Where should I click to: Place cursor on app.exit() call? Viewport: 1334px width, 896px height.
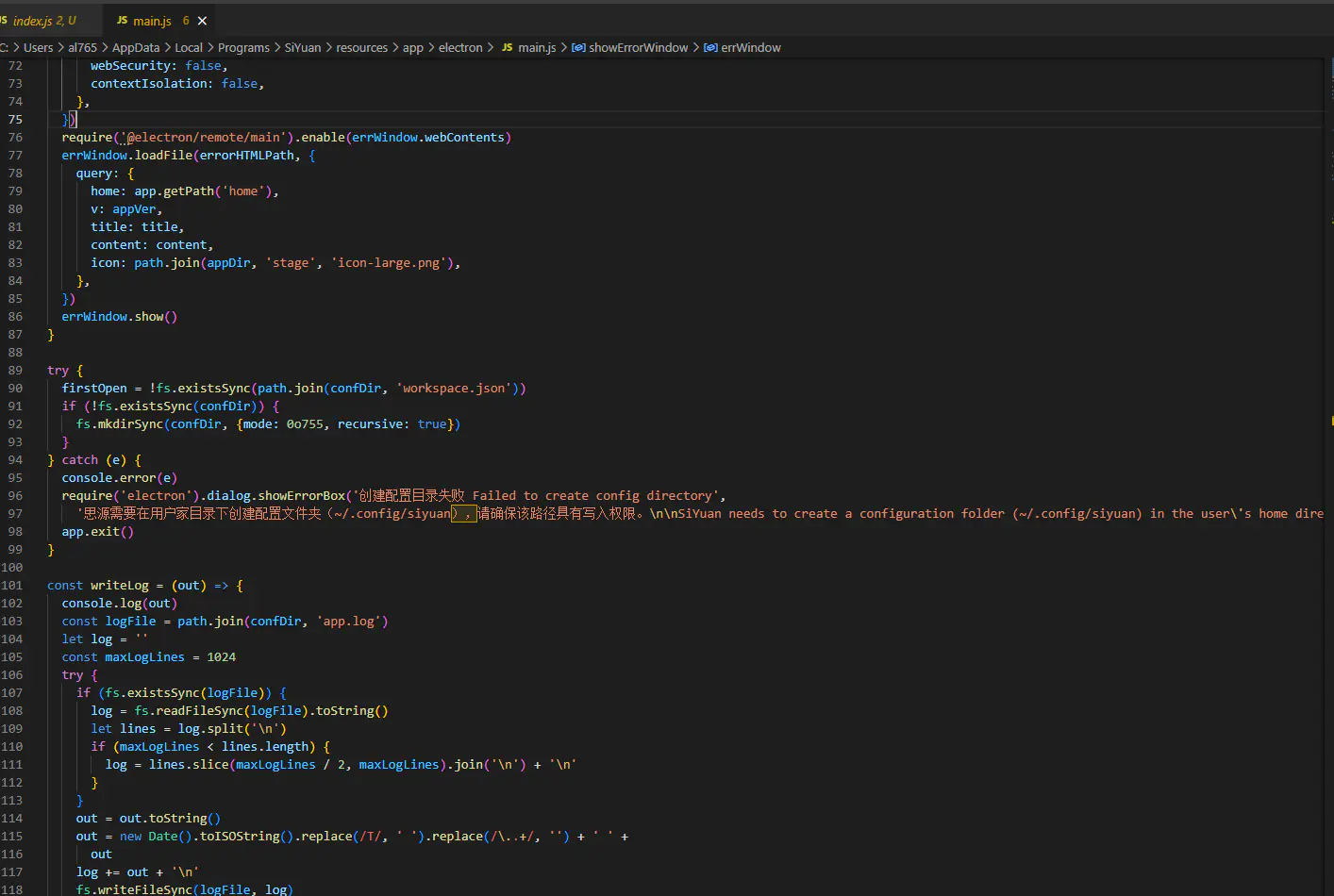coord(97,532)
